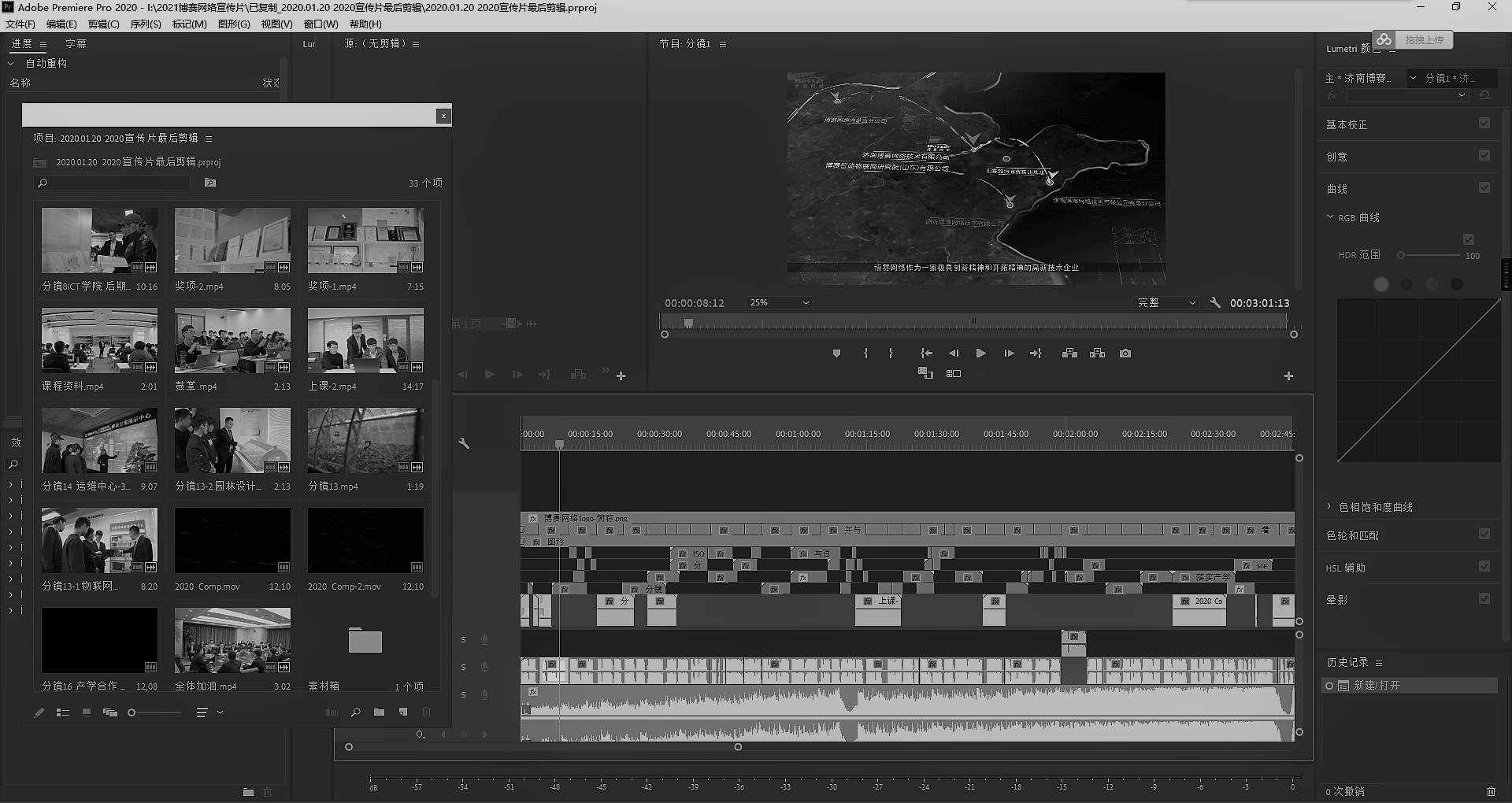The width and height of the screenshot is (1512, 803).
Task: Create new bin in Project panel
Action: pyautogui.click(x=379, y=712)
